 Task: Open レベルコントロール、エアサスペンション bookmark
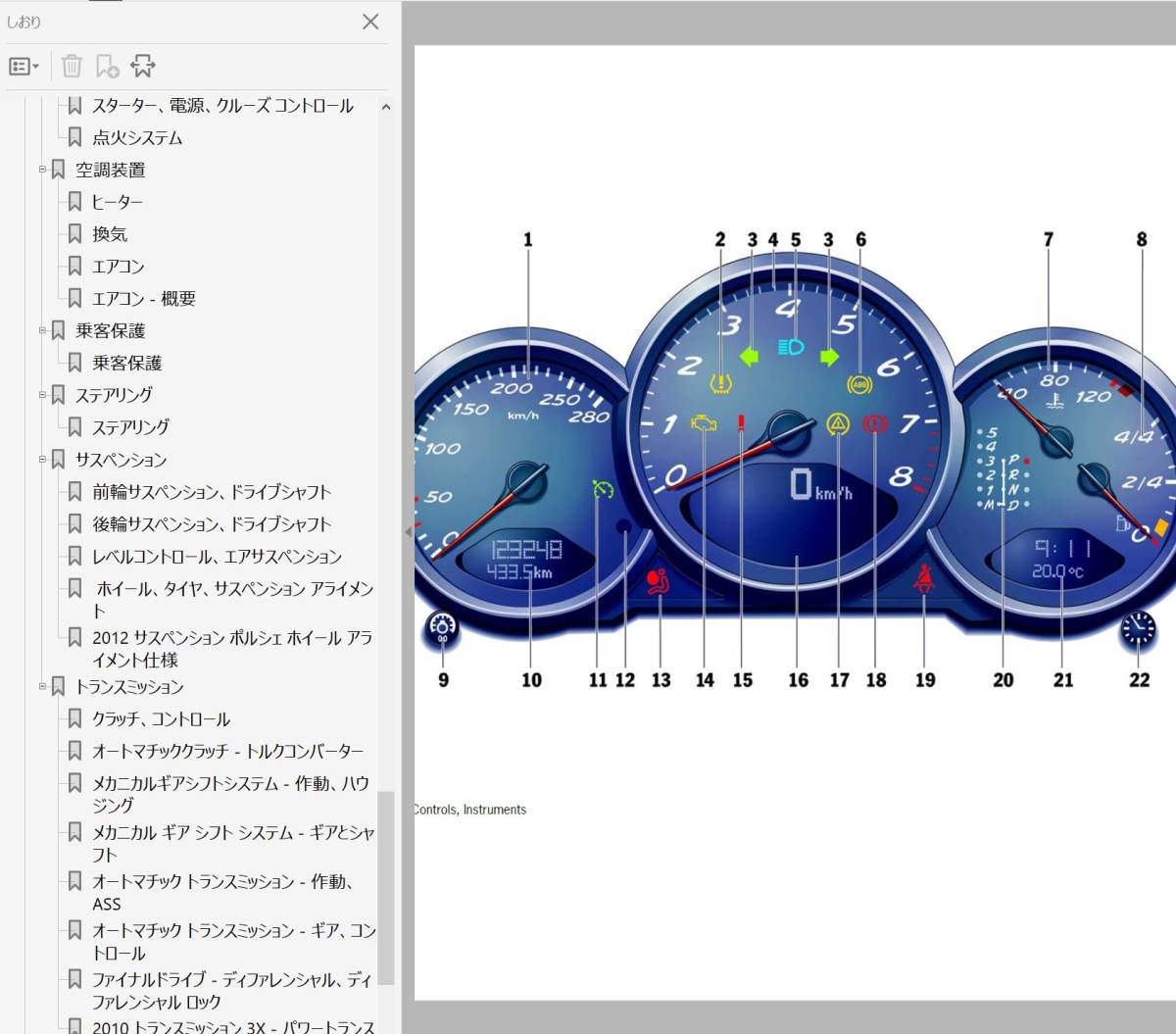point(218,557)
